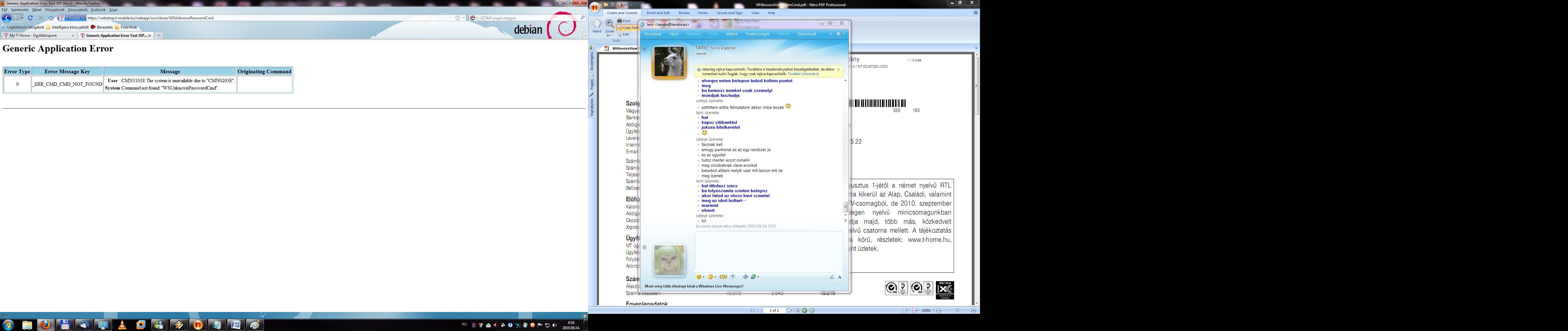Collapse lami's display picture

click(x=644, y=49)
